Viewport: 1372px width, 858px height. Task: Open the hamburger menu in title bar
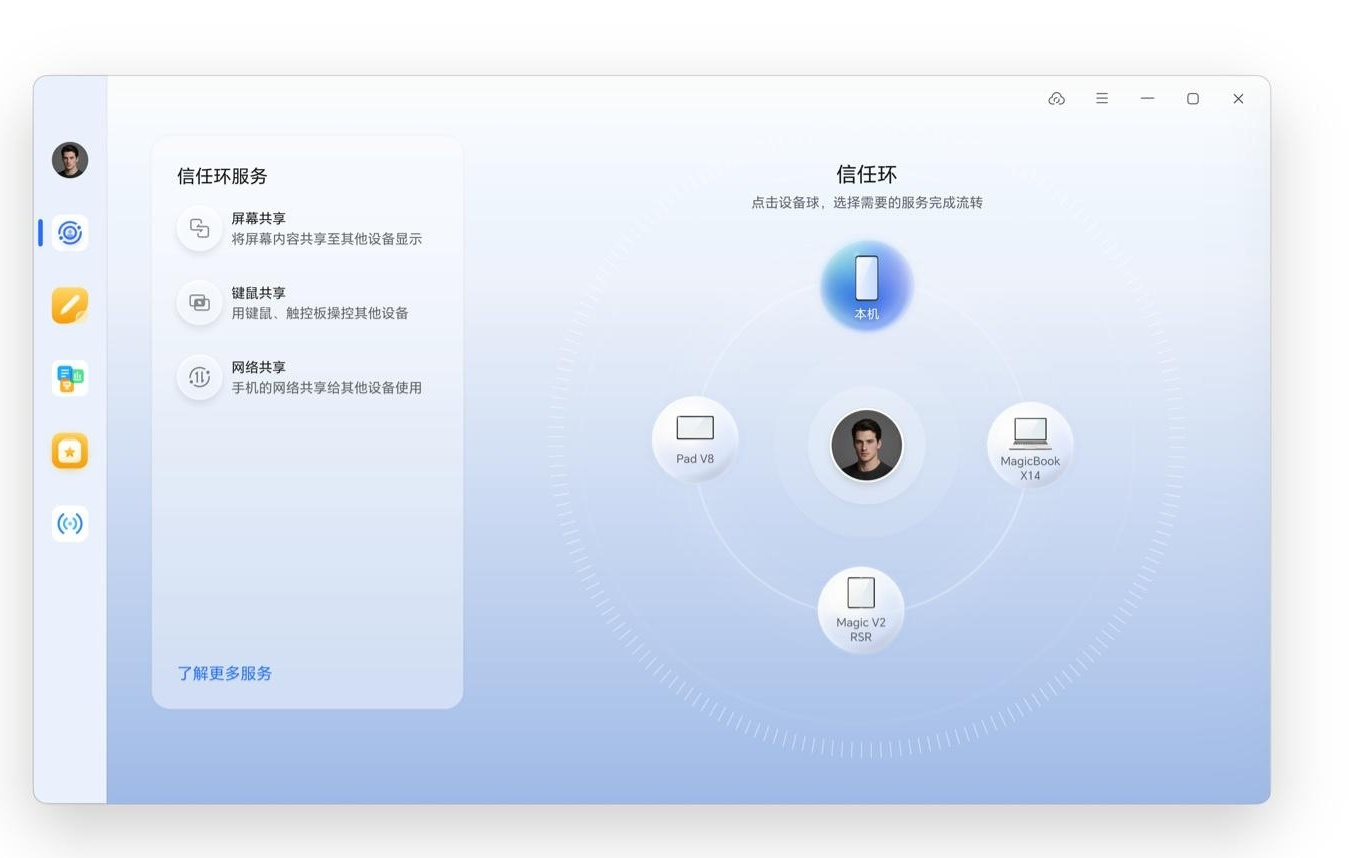click(1102, 99)
